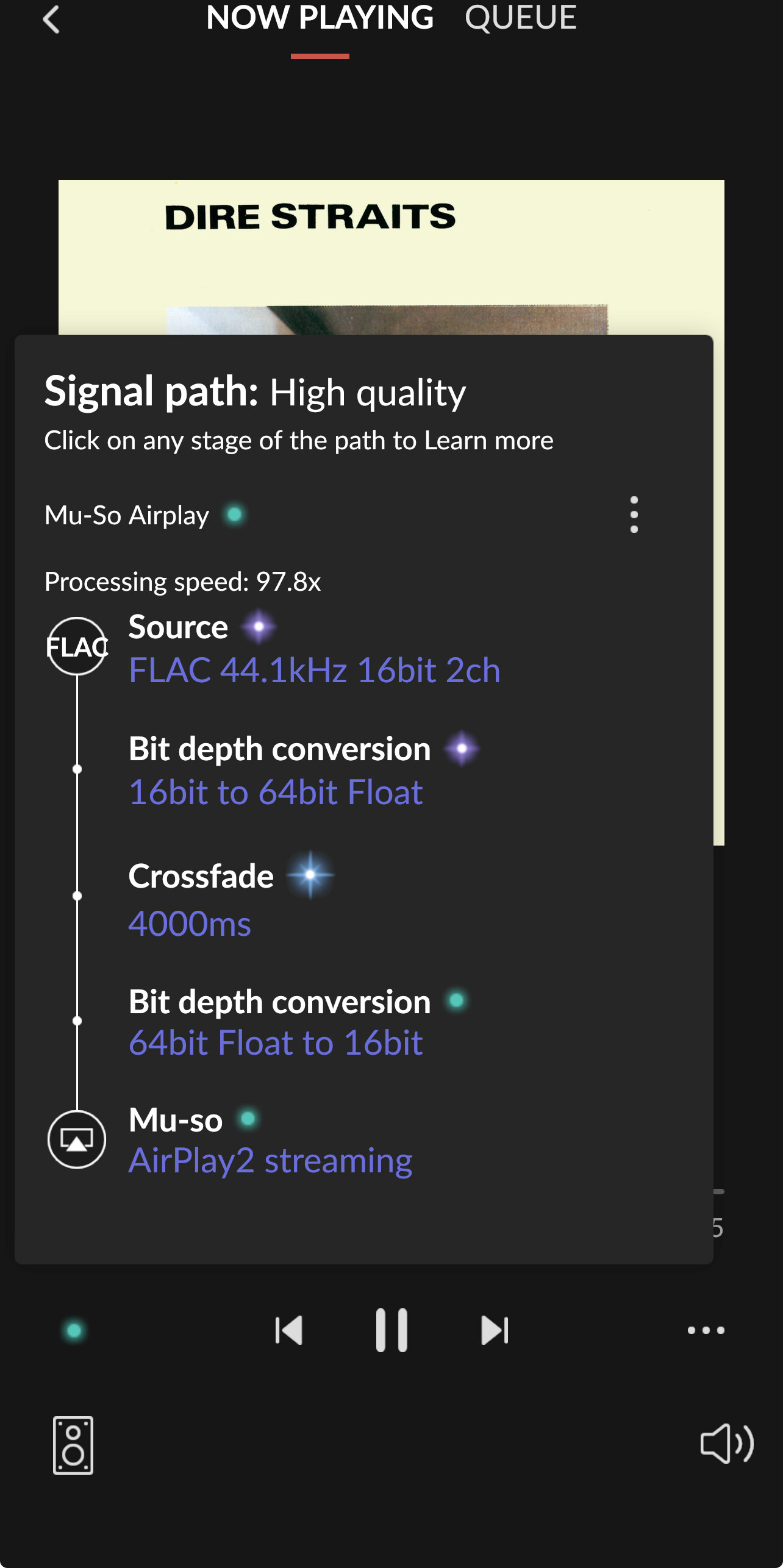Click the AirPlay output circle icon
The image size is (783, 1568).
click(77, 1139)
